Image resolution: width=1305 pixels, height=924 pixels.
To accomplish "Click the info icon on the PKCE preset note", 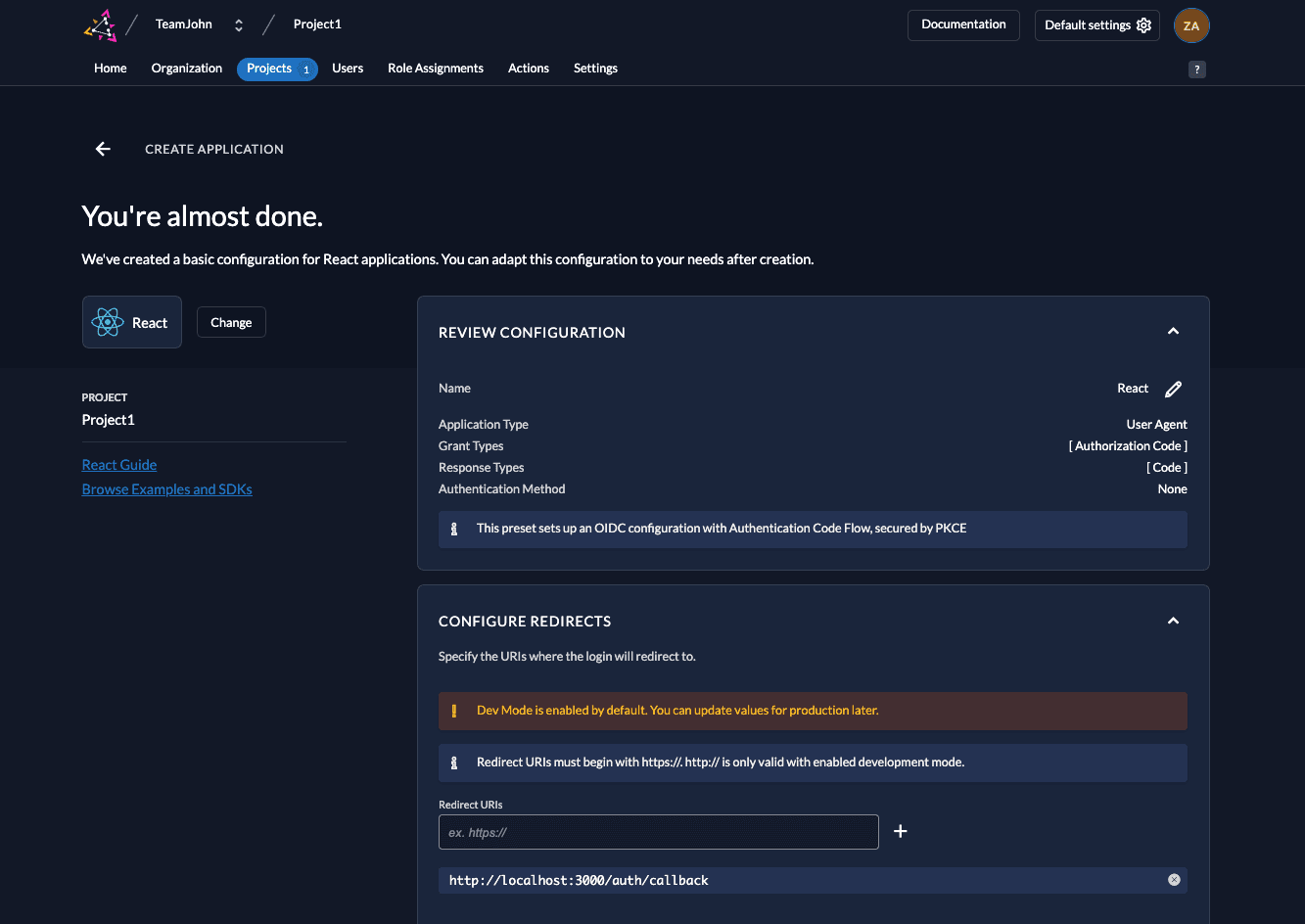I will point(453,528).
